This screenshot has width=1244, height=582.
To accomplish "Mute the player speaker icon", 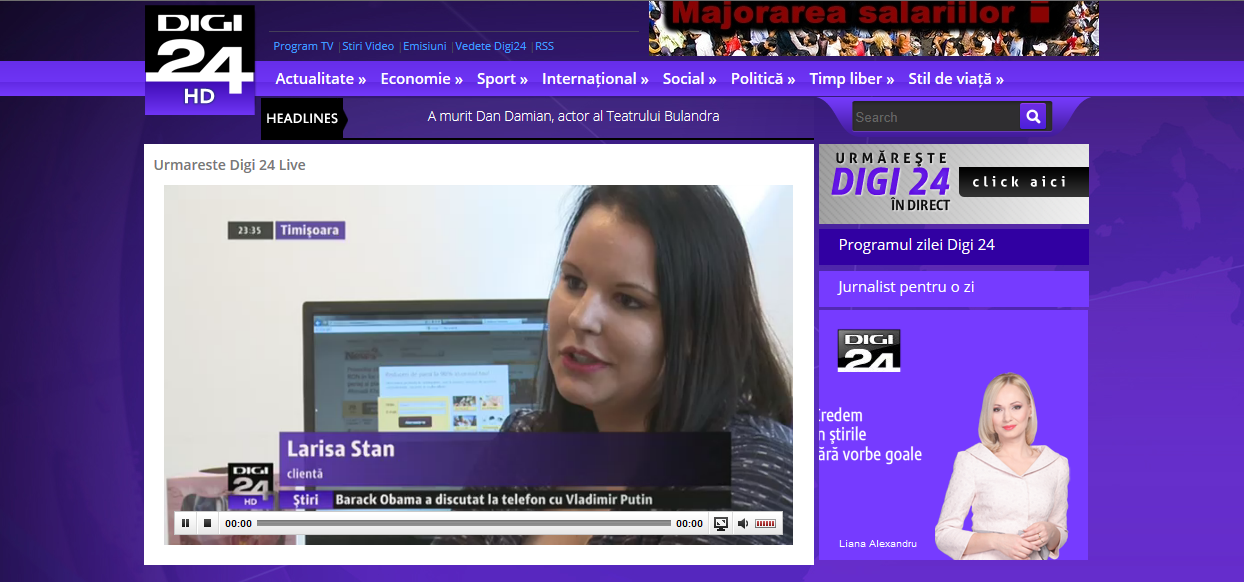I will pos(743,522).
